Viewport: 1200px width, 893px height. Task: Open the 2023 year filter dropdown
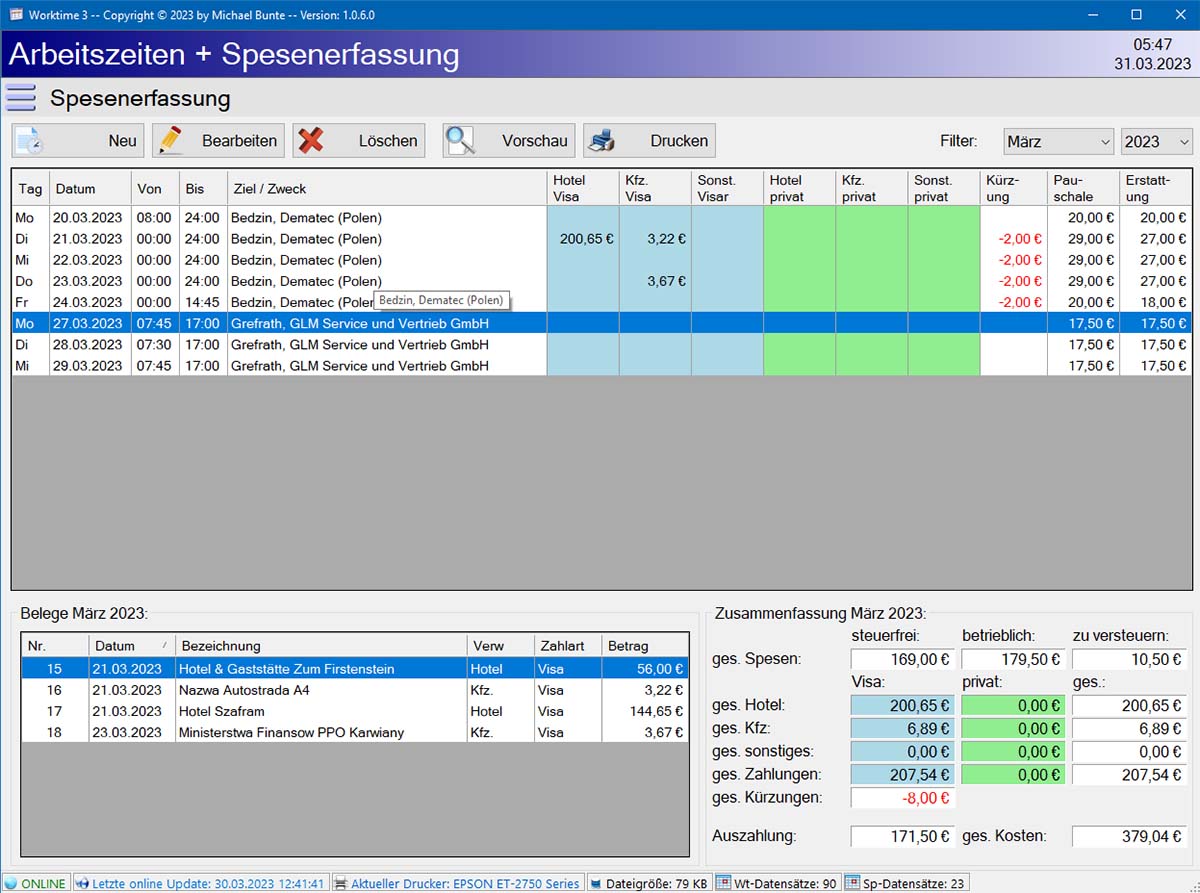tap(1156, 142)
